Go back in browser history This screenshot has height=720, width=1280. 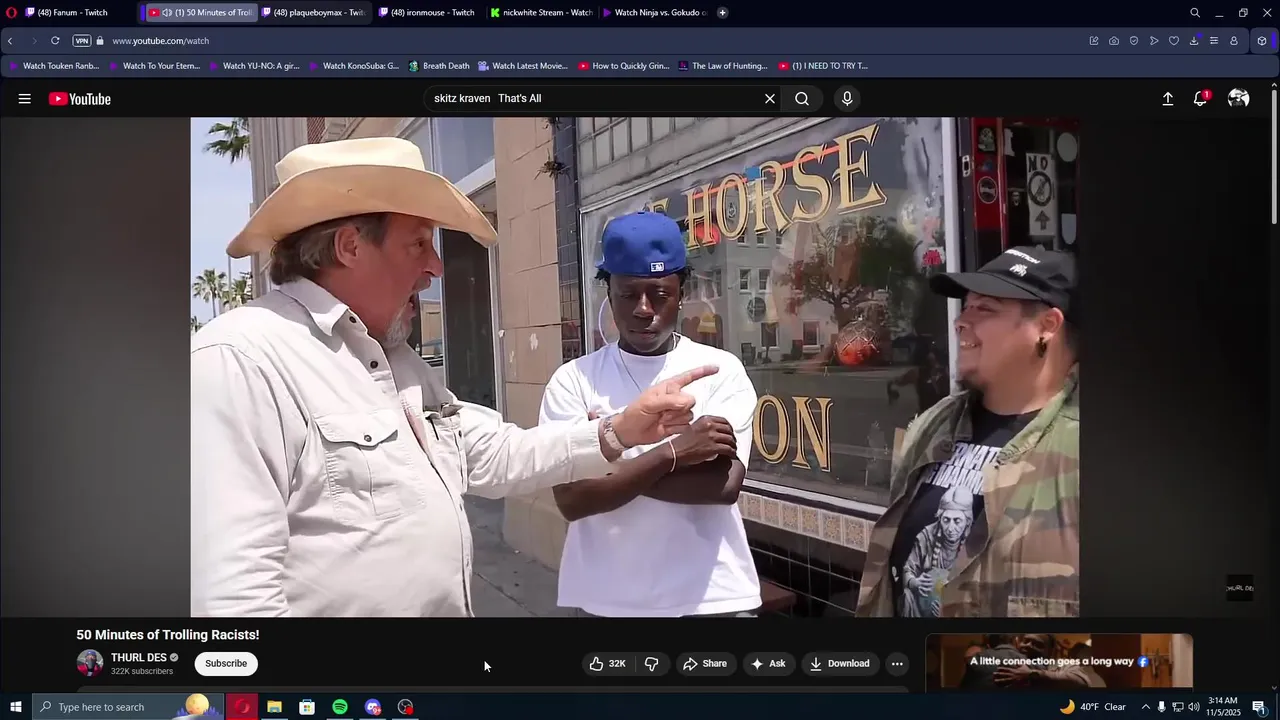[10, 41]
